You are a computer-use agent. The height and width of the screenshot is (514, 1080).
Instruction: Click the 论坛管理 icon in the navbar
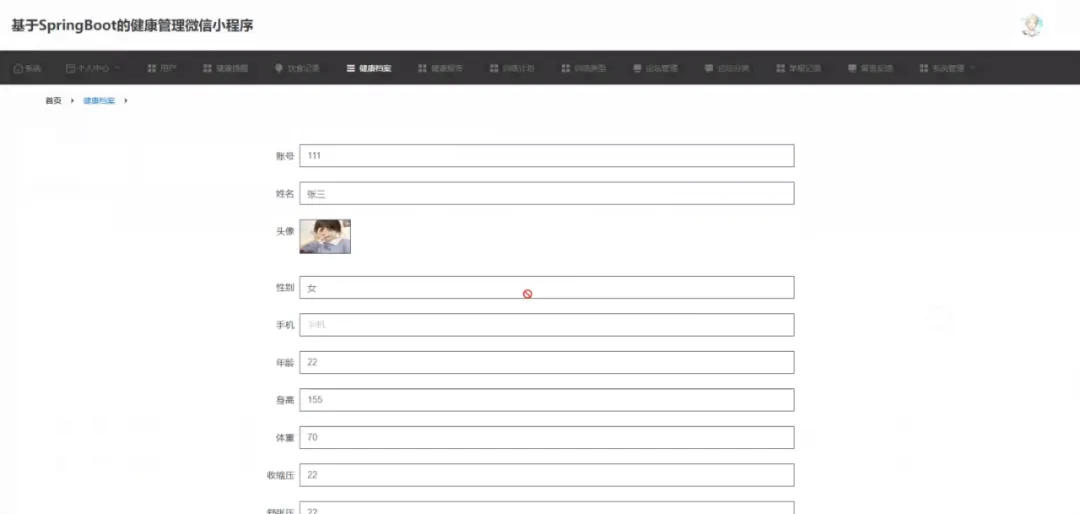coord(637,68)
